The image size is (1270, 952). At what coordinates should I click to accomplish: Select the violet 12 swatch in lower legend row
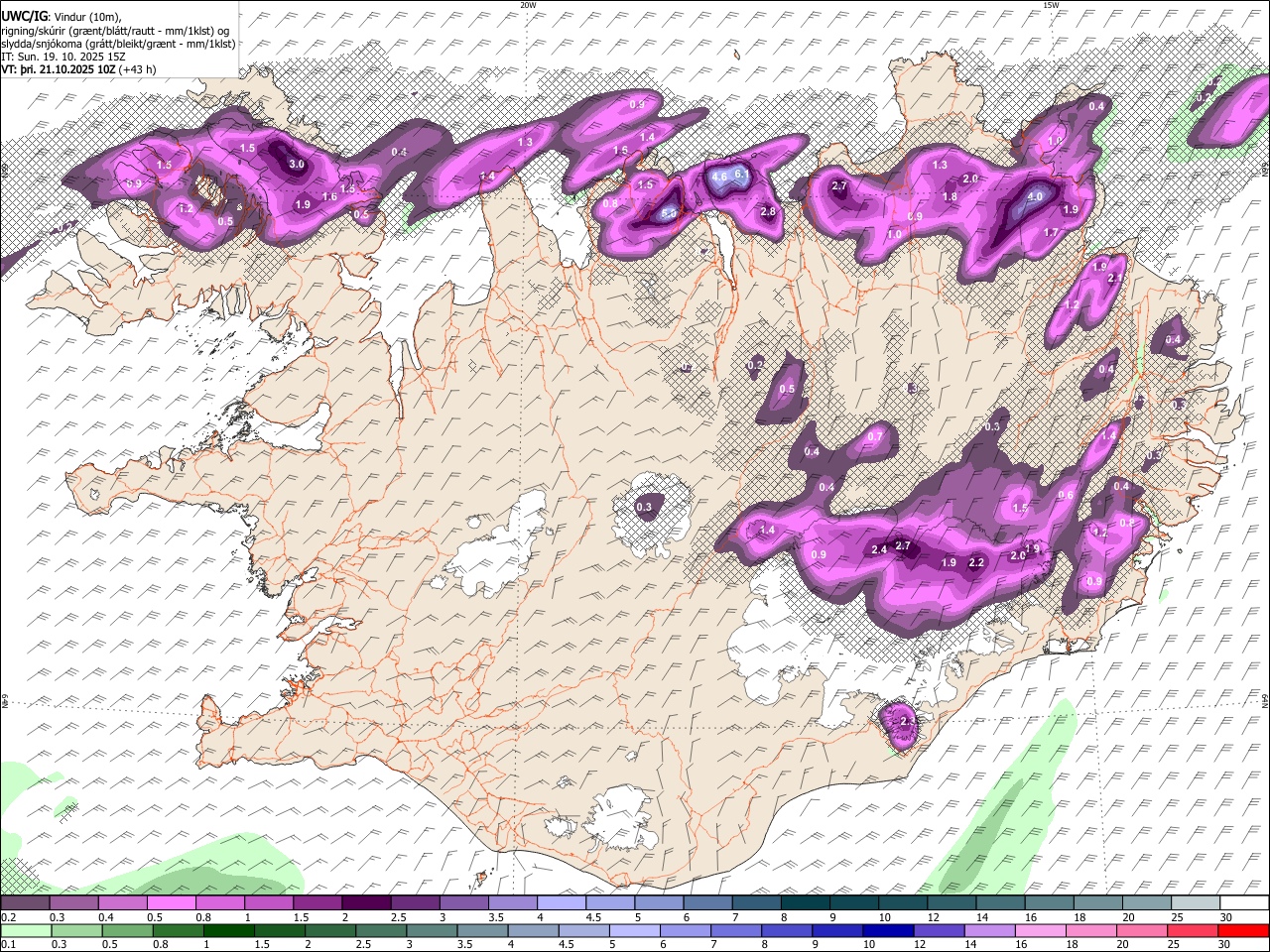coord(939,930)
